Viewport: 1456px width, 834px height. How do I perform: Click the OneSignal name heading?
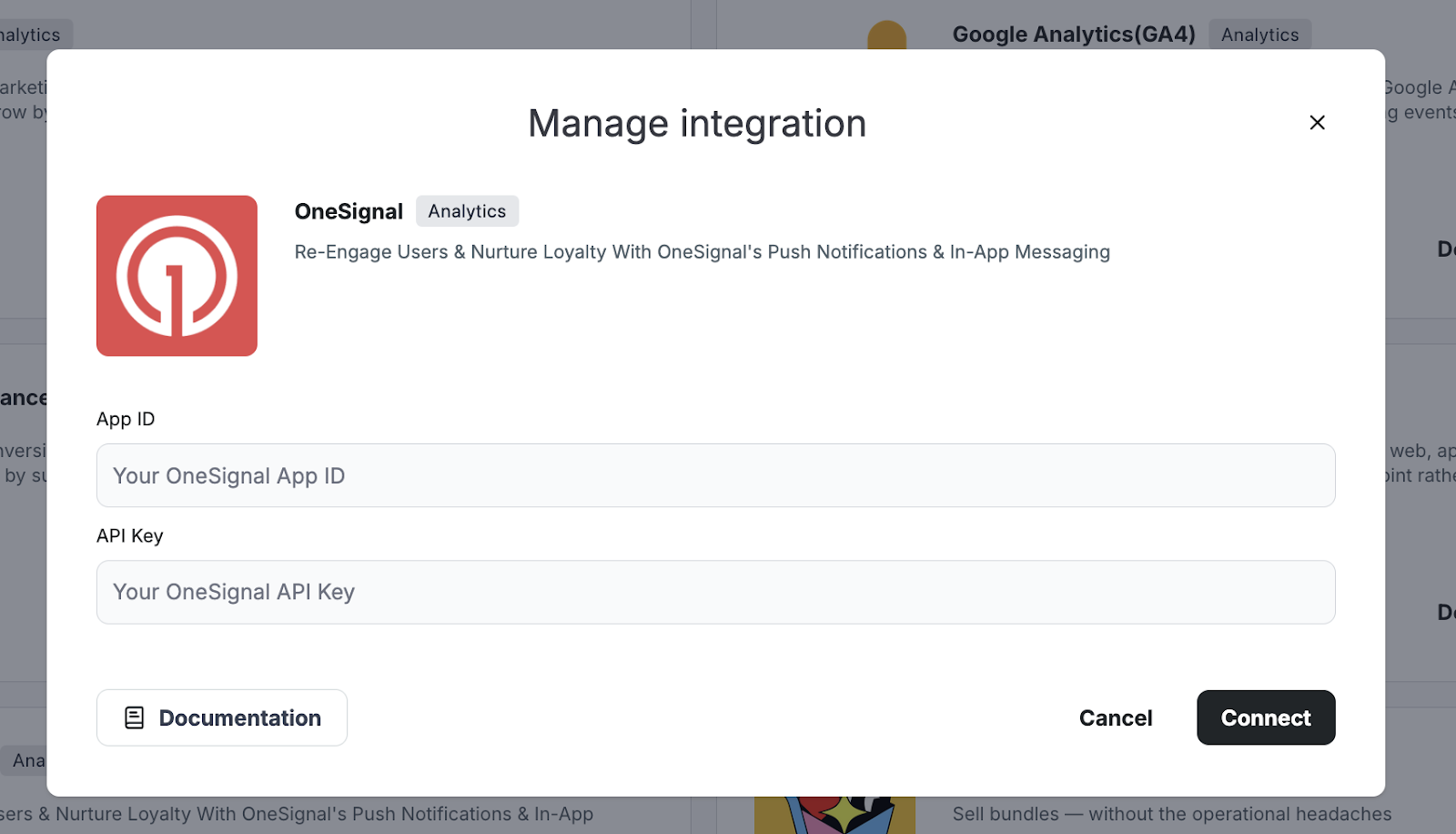[x=349, y=211]
